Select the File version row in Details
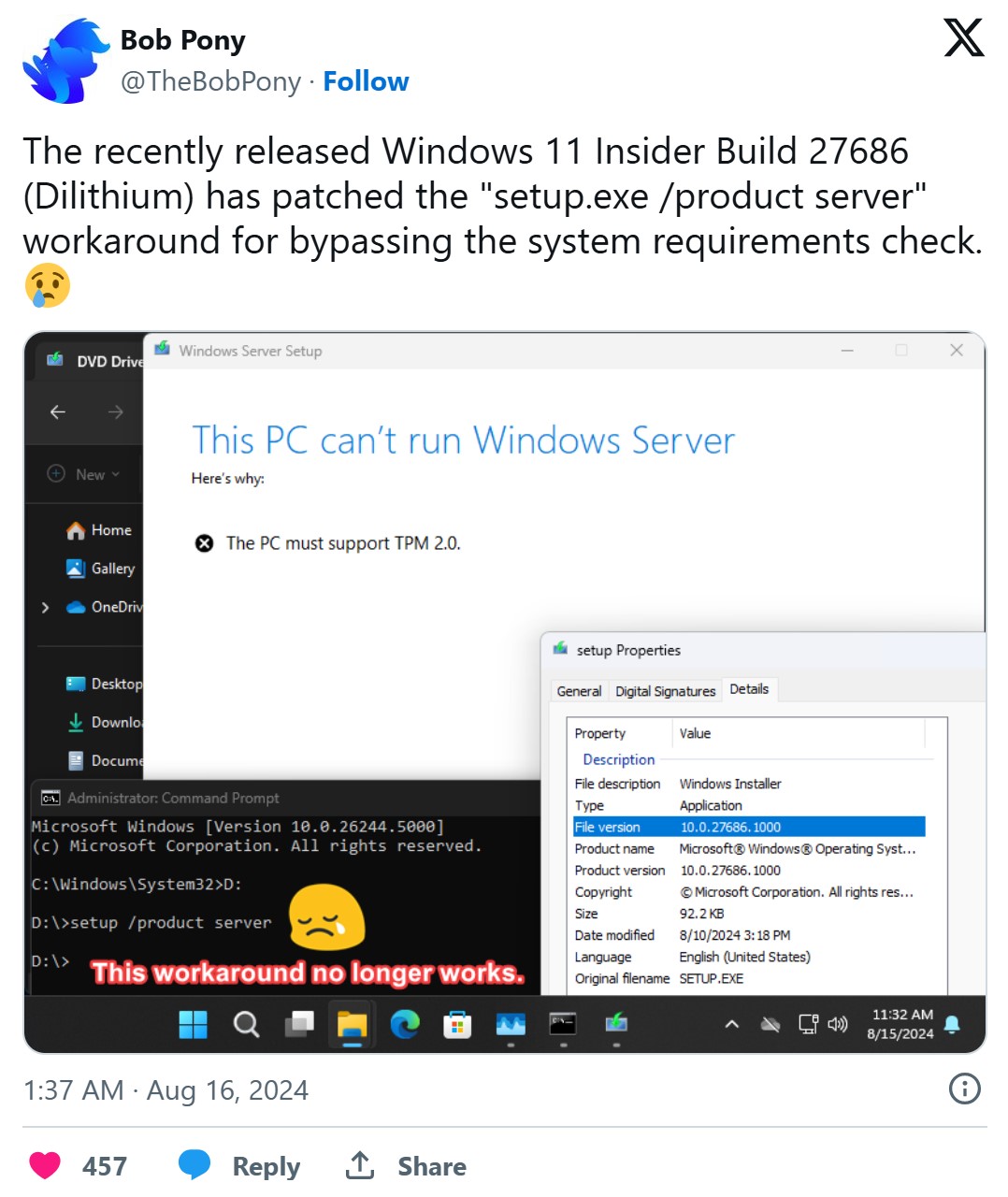The height and width of the screenshot is (1197, 1008). [748, 827]
